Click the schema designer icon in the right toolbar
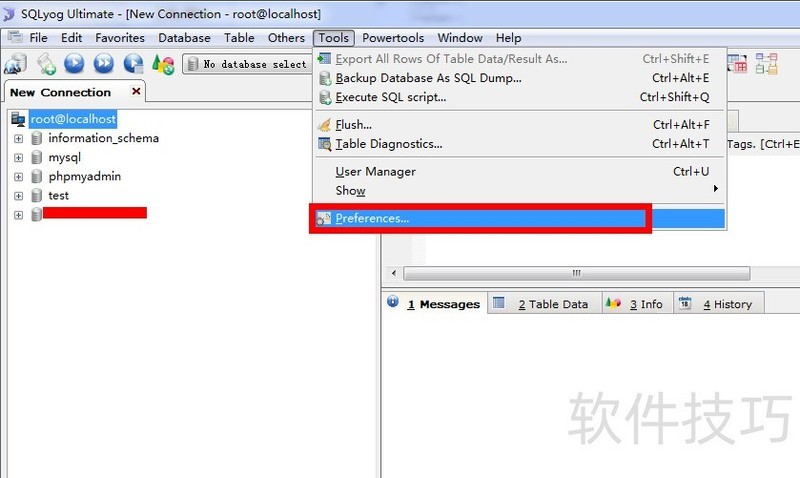800x478 pixels. click(766, 64)
